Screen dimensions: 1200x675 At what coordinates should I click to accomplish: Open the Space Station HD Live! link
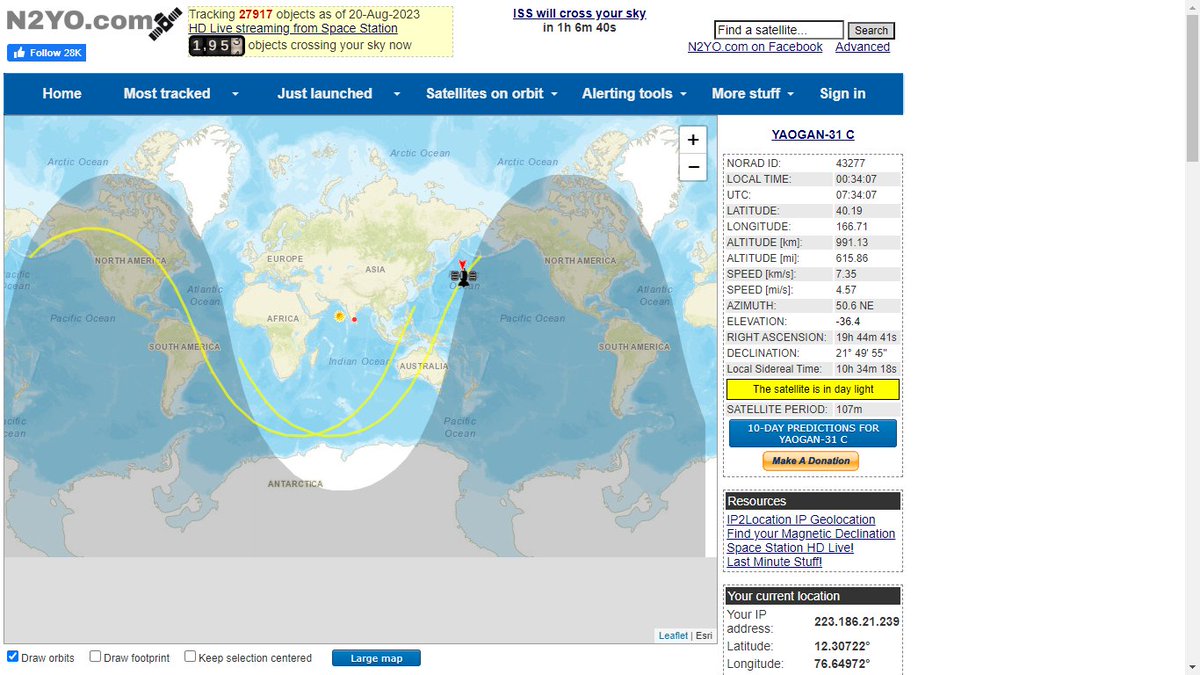point(790,547)
